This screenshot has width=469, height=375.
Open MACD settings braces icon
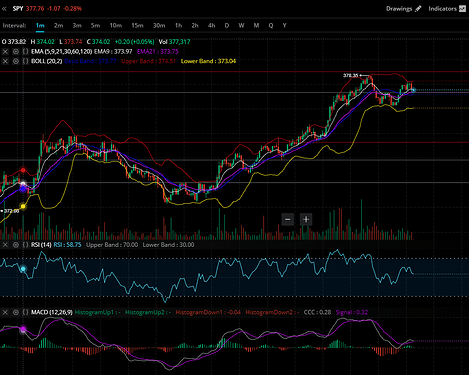click(25, 312)
